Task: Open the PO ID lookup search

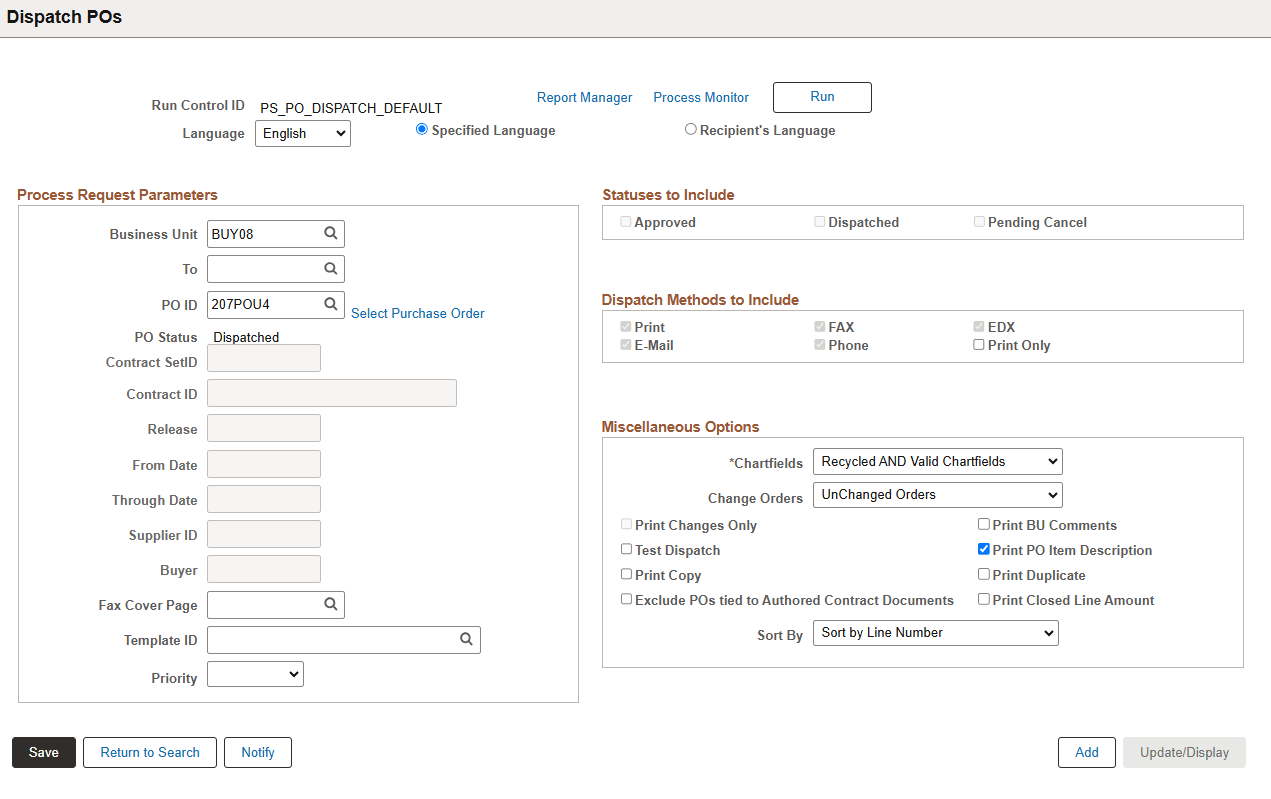Action: 331,304
